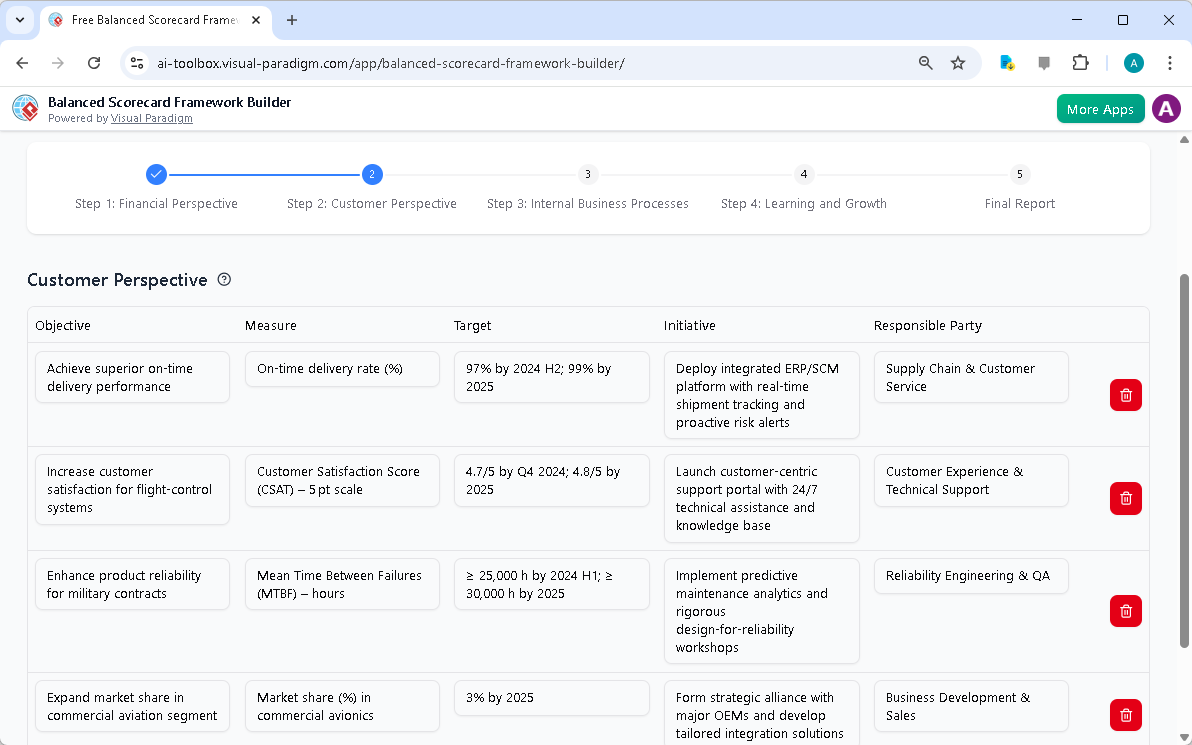Click the Balanced Scorecard Framework Builder logo
The image size is (1192, 745).
click(x=25, y=108)
